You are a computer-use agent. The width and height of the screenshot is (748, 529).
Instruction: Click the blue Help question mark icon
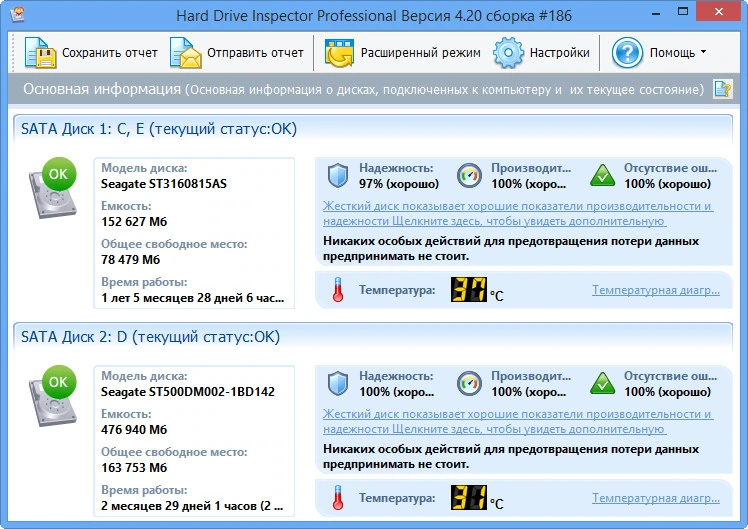coord(627,52)
